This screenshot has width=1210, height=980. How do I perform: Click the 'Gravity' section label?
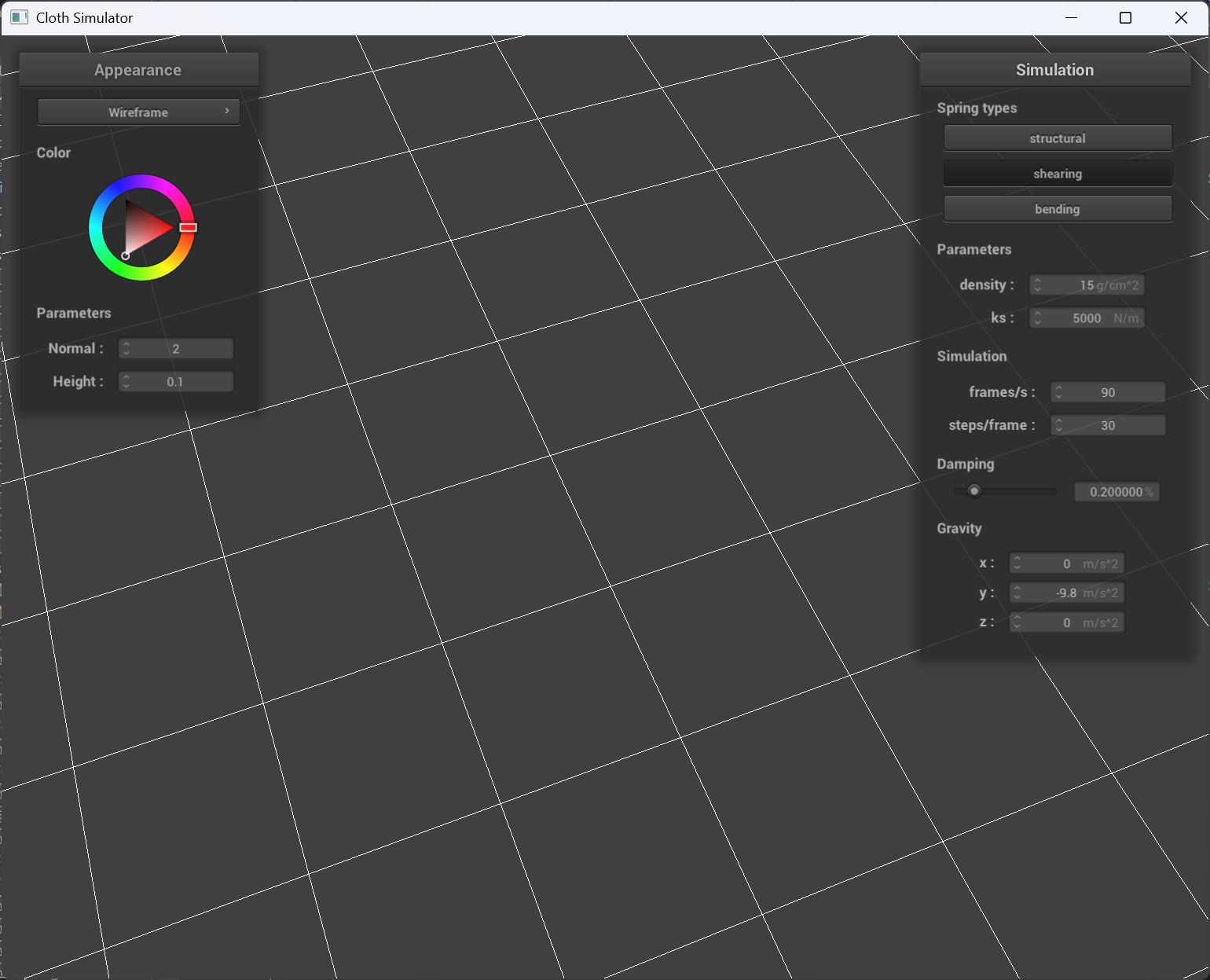[959, 528]
